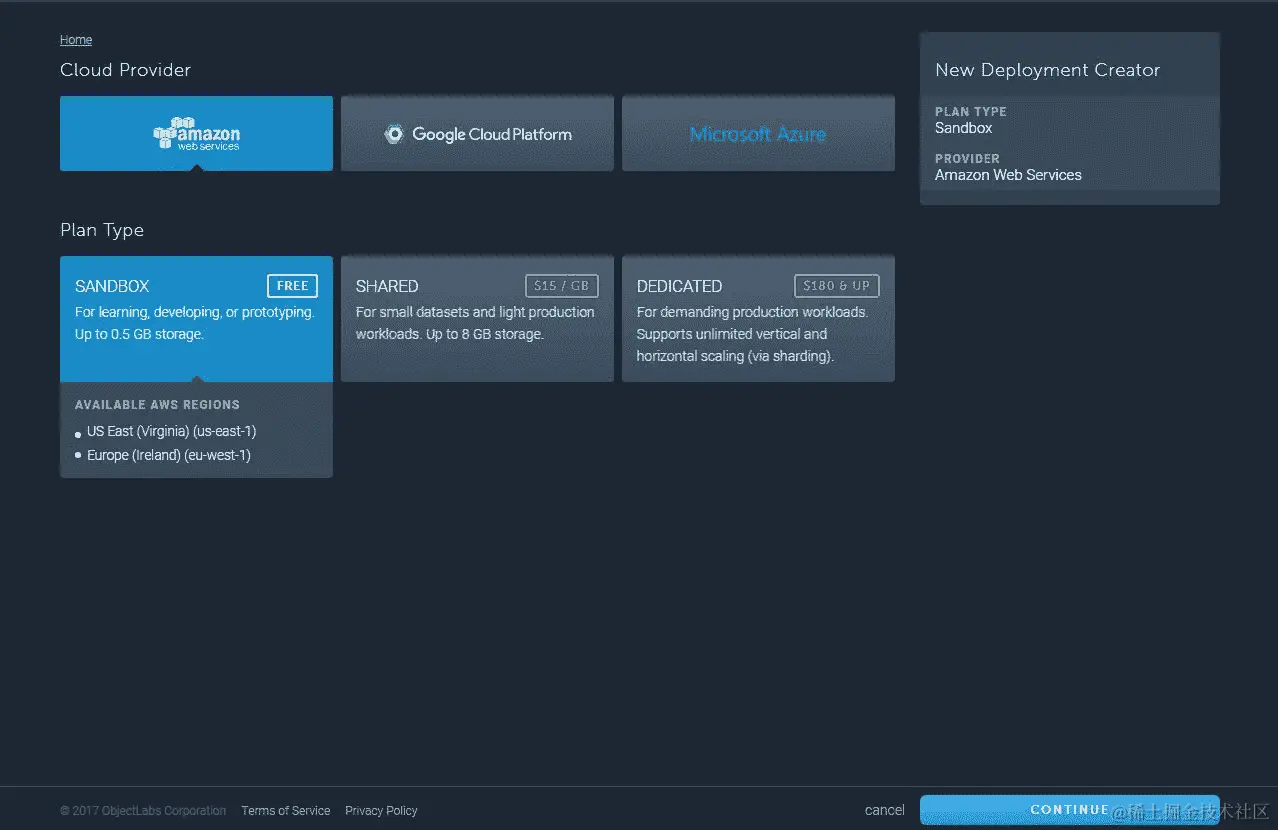Click the Dedicated plan description text

pyautogui.click(x=752, y=334)
